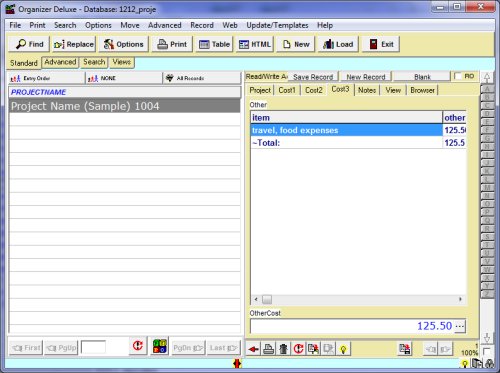The width and height of the screenshot is (500, 373).
Task: Click the OtherCost value field
Action: 352,326
